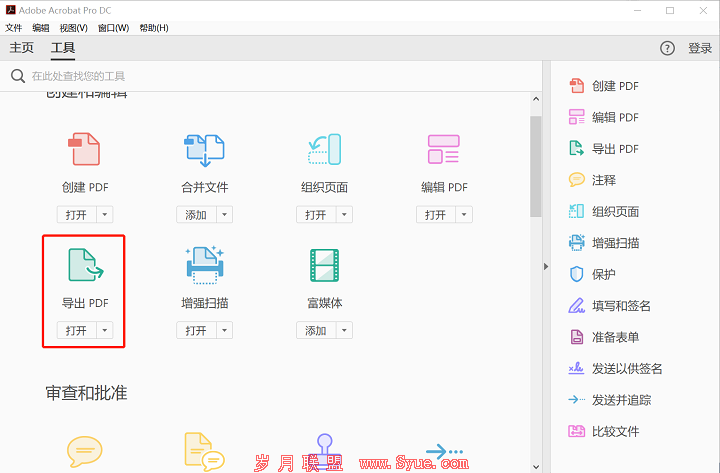Image resolution: width=720 pixels, height=473 pixels.
Task: Select 注释 comment tool in sidebar
Action: [592, 180]
